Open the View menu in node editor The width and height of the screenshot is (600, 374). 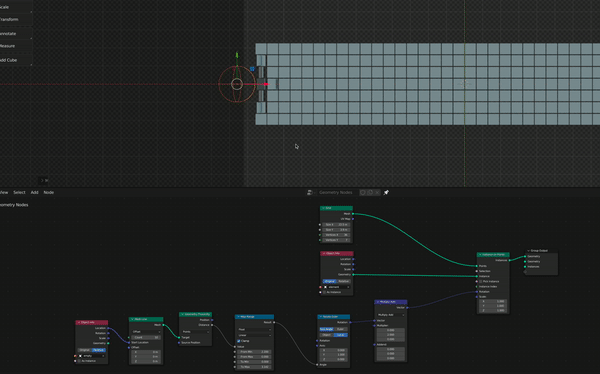click(x=4, y=193)
